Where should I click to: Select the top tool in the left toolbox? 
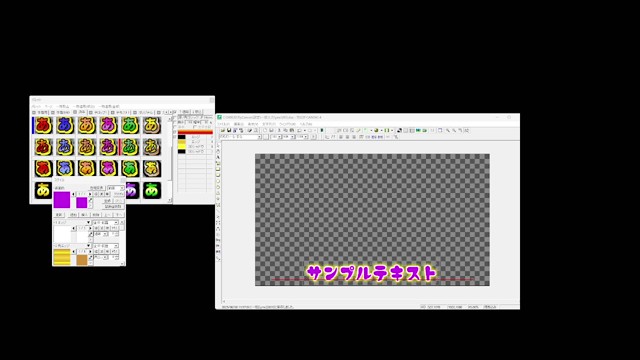(218, 145)
